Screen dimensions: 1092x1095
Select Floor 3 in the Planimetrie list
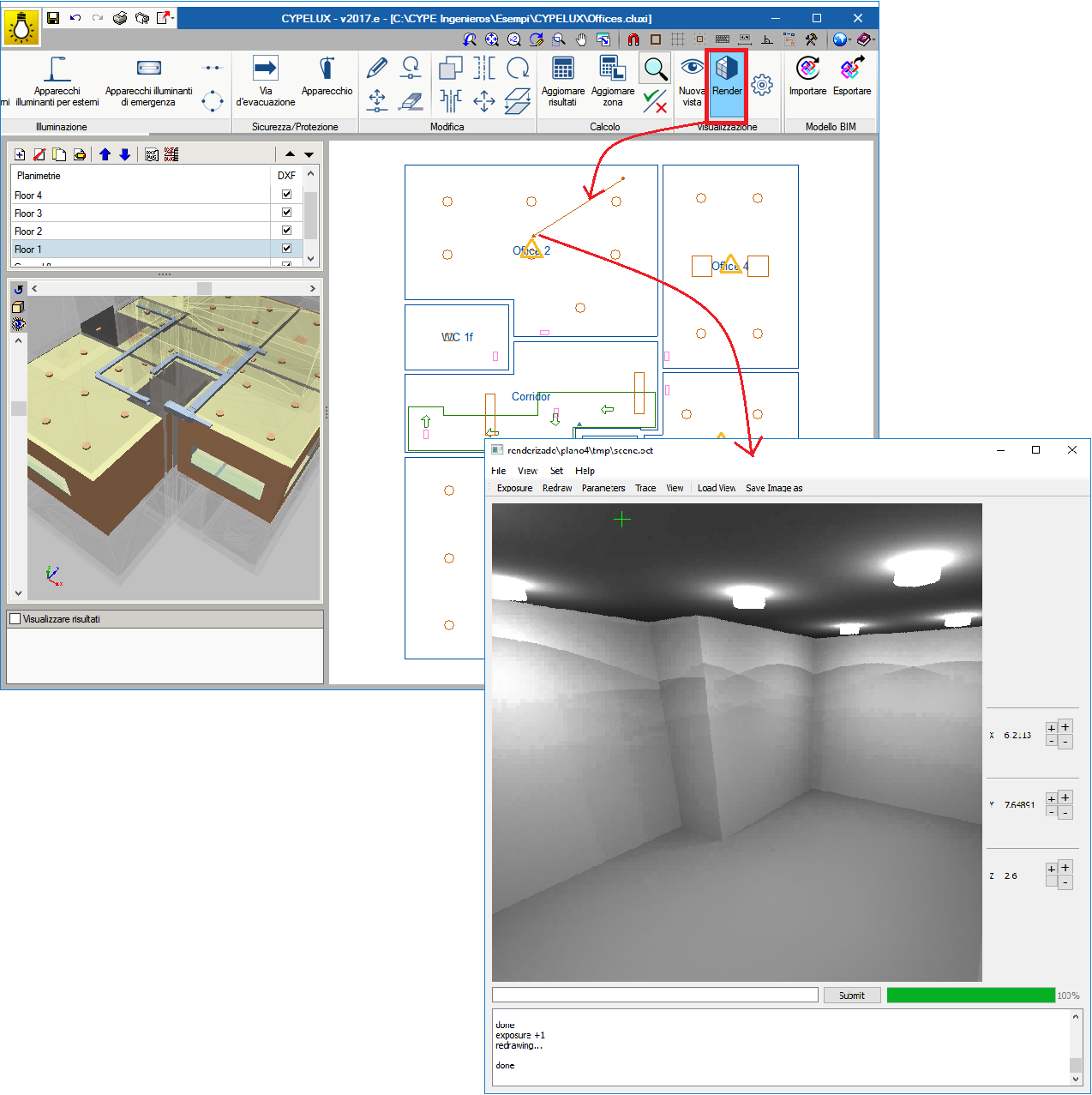click(x=141, y=214)
